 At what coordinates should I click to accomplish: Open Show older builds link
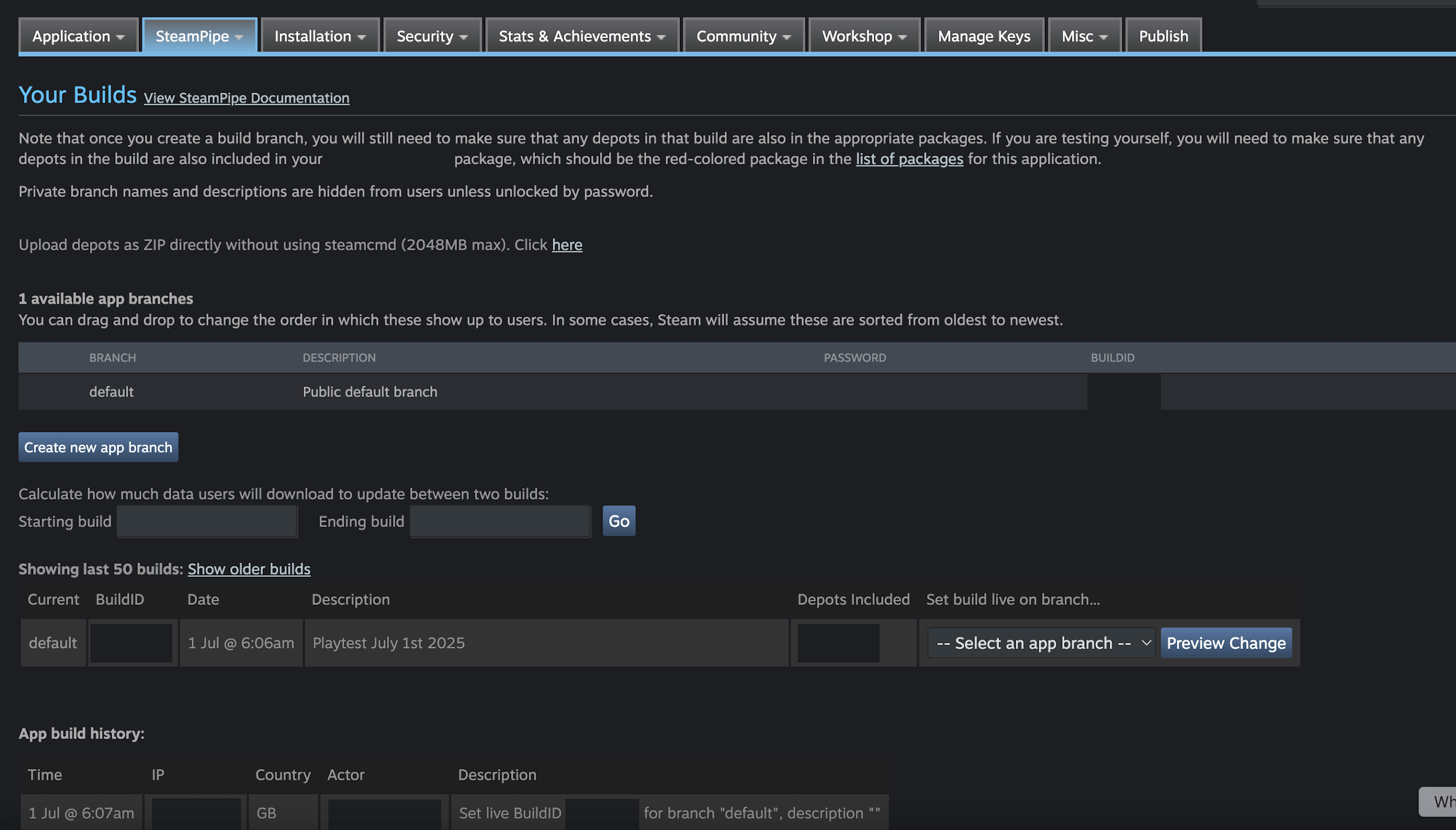point(249,569)
